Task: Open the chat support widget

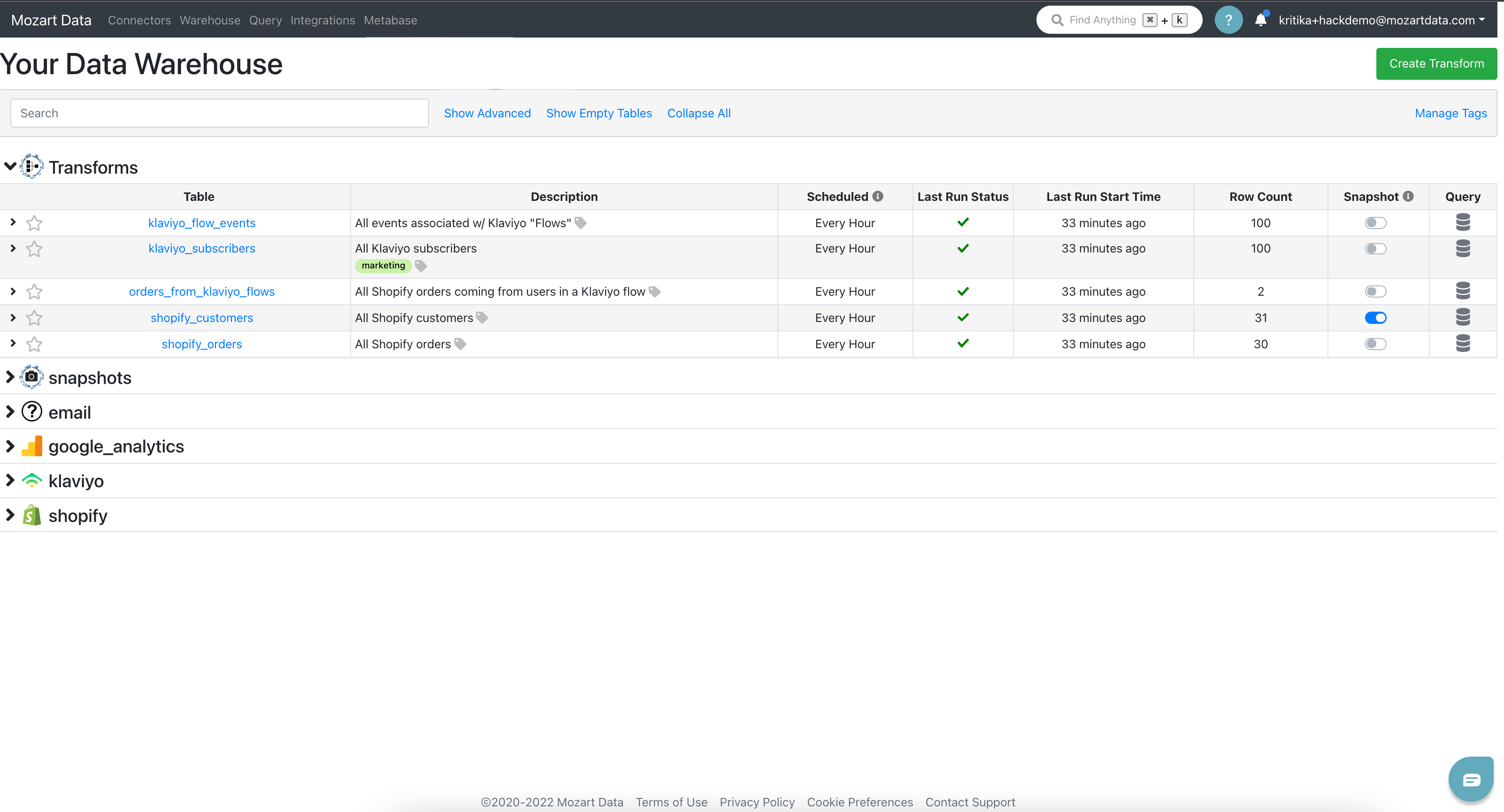Action: pyautogui.click(x=1471, y=779)
